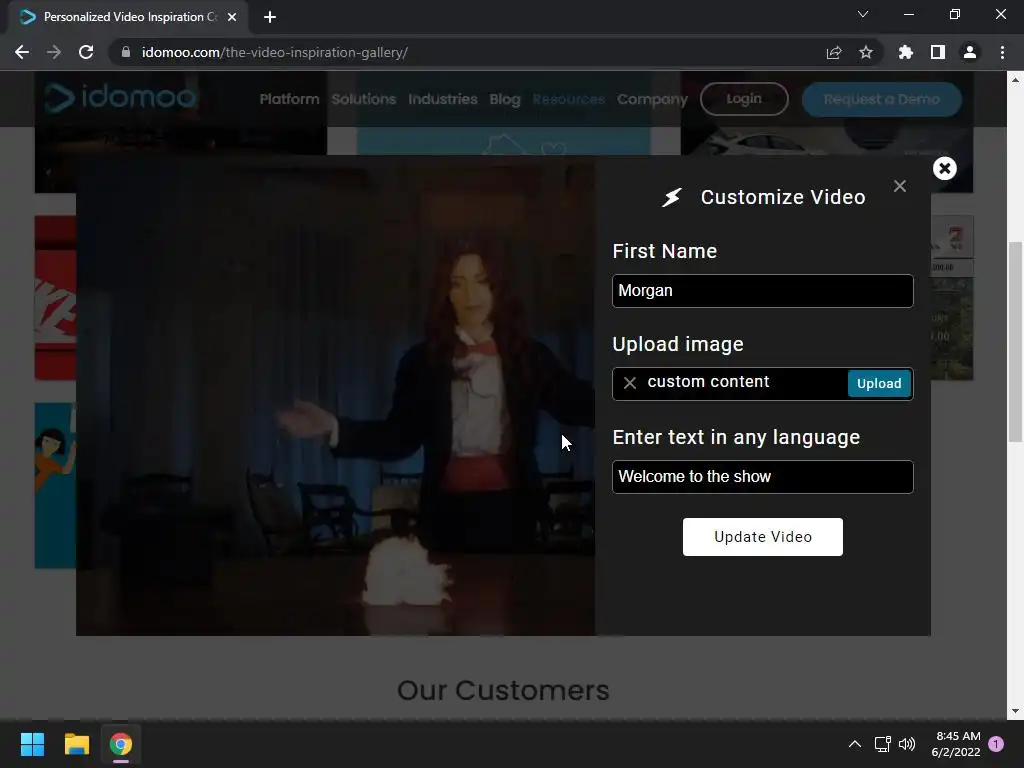Image resolution: width=1024 pixels, height=768 pixels.
Task: Open the Company menu
Action: (x=652, y=99)
